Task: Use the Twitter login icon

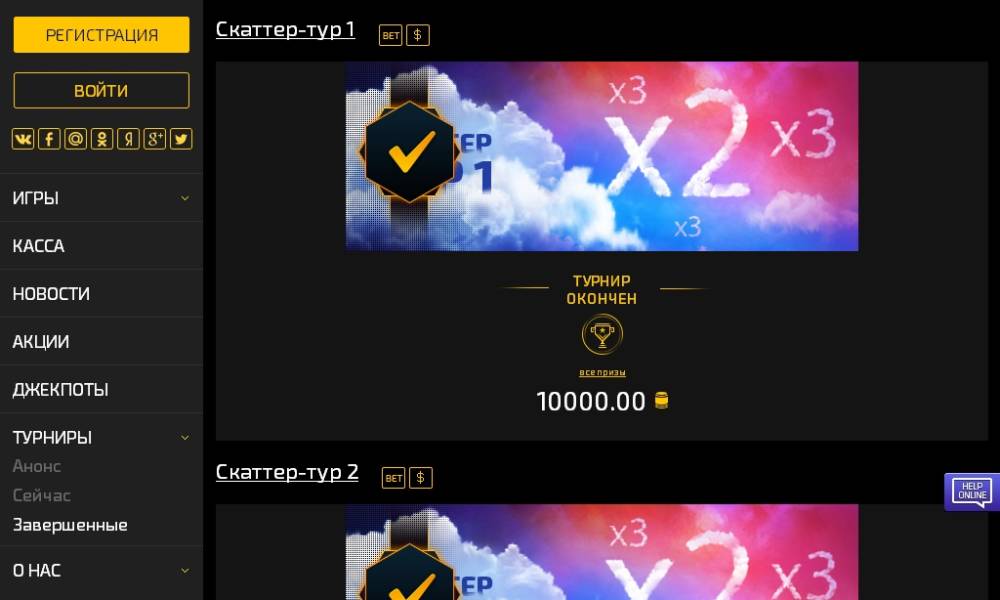Action: pyautogui.click(x=181, y=138)
